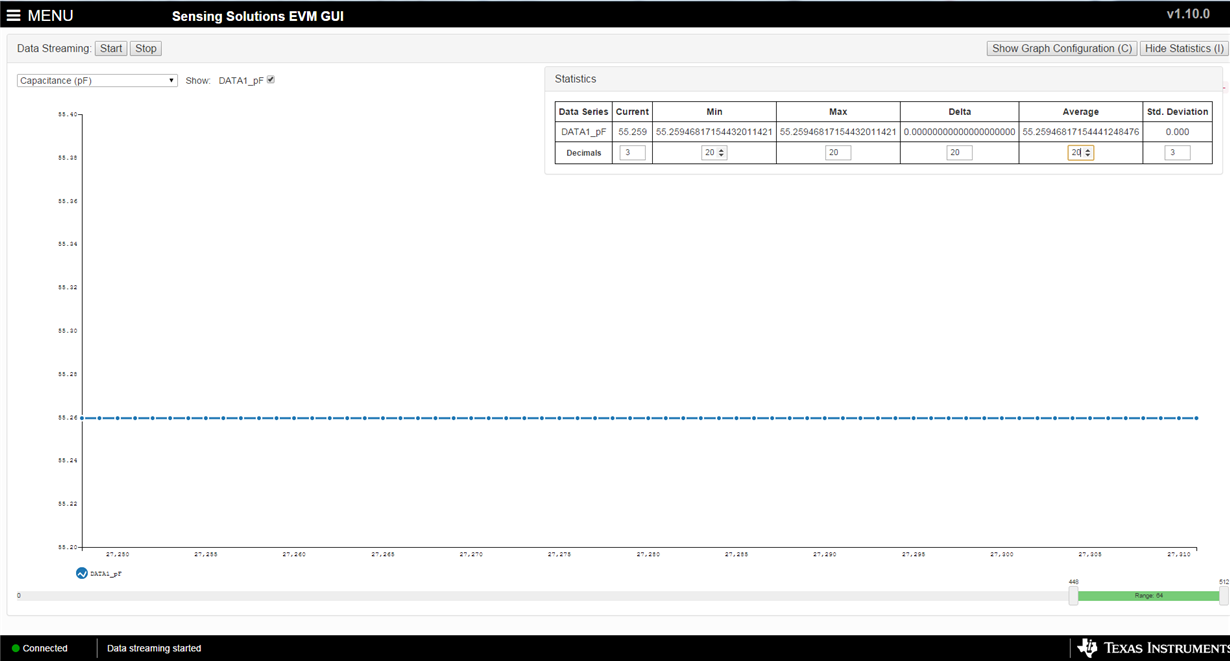Start data streaming
Screen dimensions: 1230x661
111,48
